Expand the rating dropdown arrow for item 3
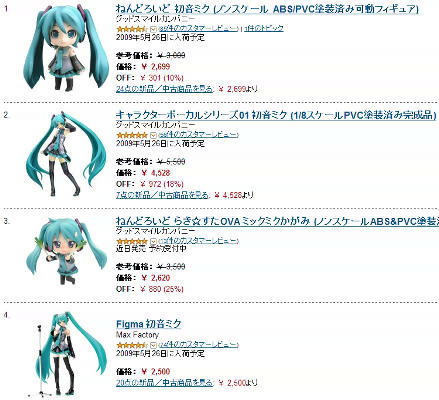Image resolution: width=439 pixels, height=400 pixels. pos(153,241)
